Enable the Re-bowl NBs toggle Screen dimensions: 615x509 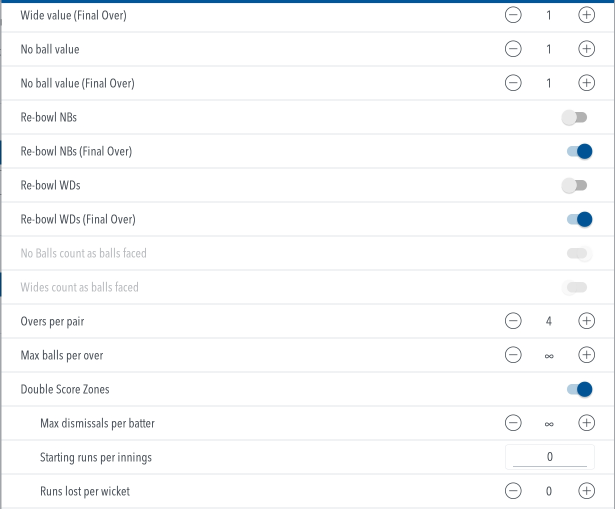[575, 117]
